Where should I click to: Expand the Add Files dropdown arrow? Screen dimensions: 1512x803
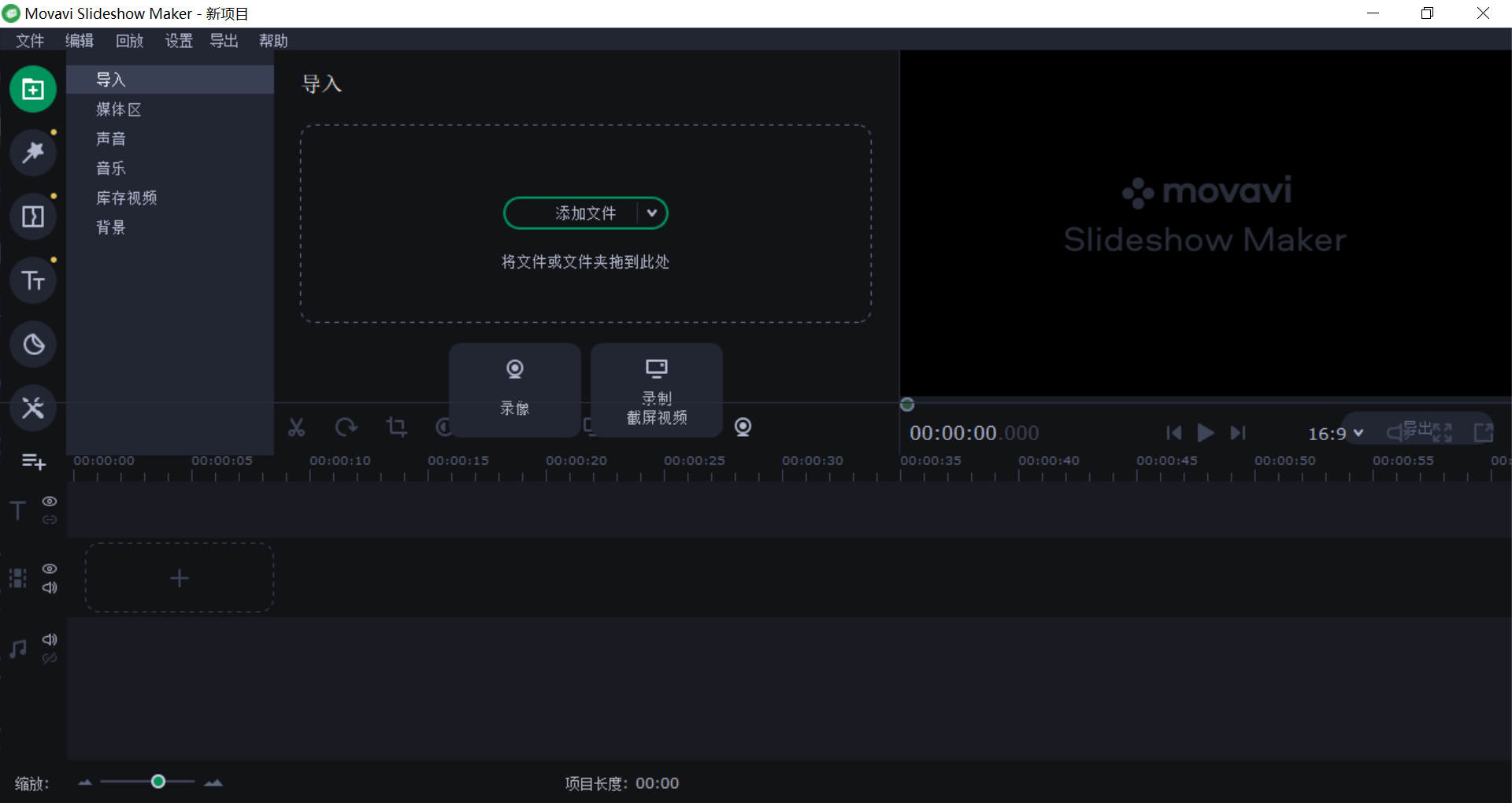point(652,213)
